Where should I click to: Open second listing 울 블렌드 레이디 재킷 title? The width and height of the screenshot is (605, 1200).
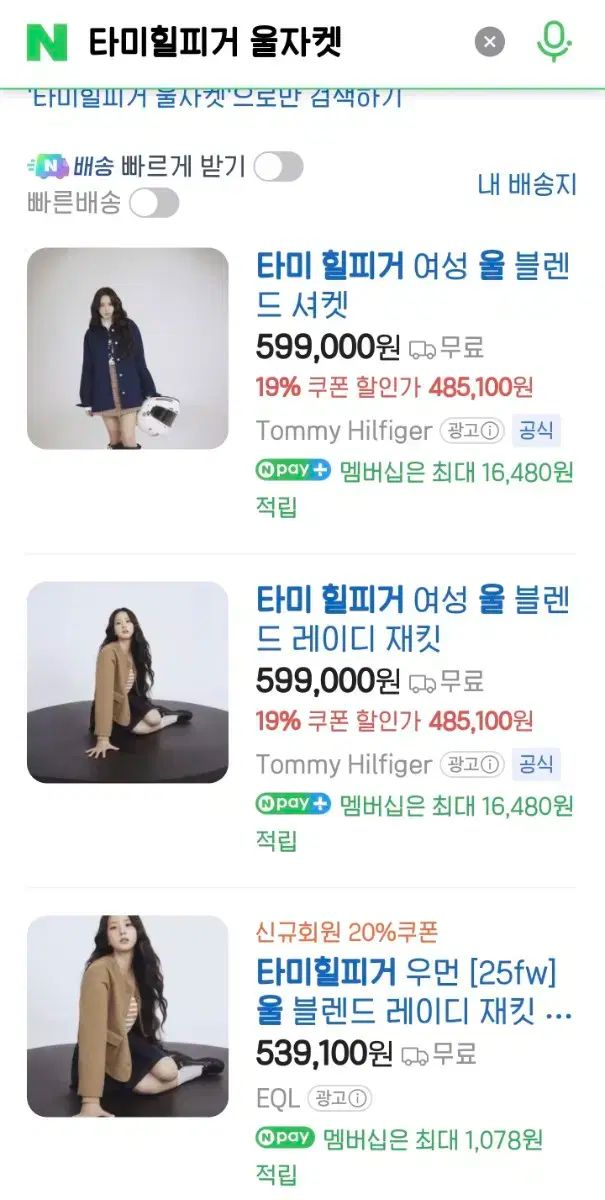[x=412, y=619]
